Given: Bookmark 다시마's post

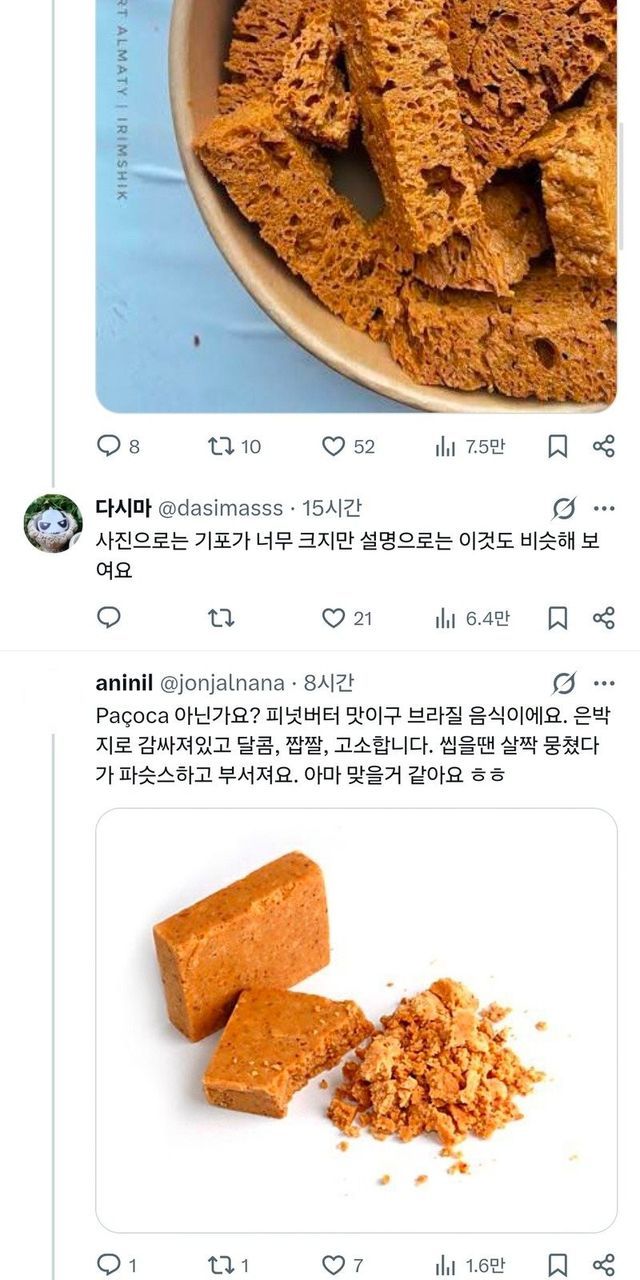Looking at the screenshot, I should point(558,618).
